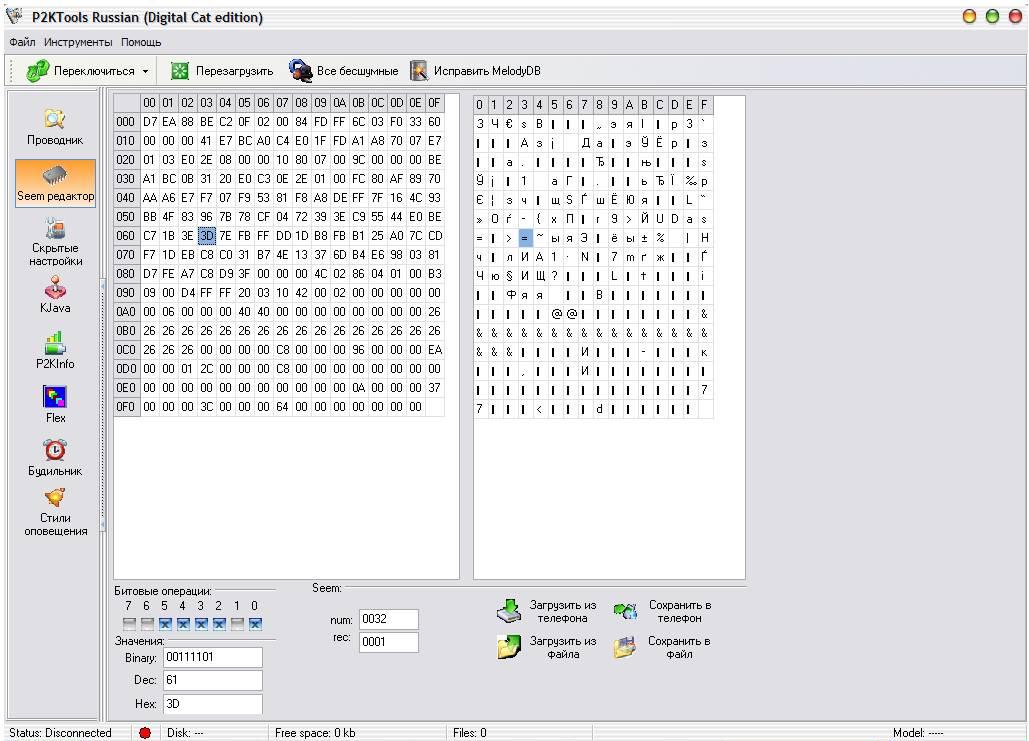
Task: Click the Model status bar entry
Action: coord(918,733)
